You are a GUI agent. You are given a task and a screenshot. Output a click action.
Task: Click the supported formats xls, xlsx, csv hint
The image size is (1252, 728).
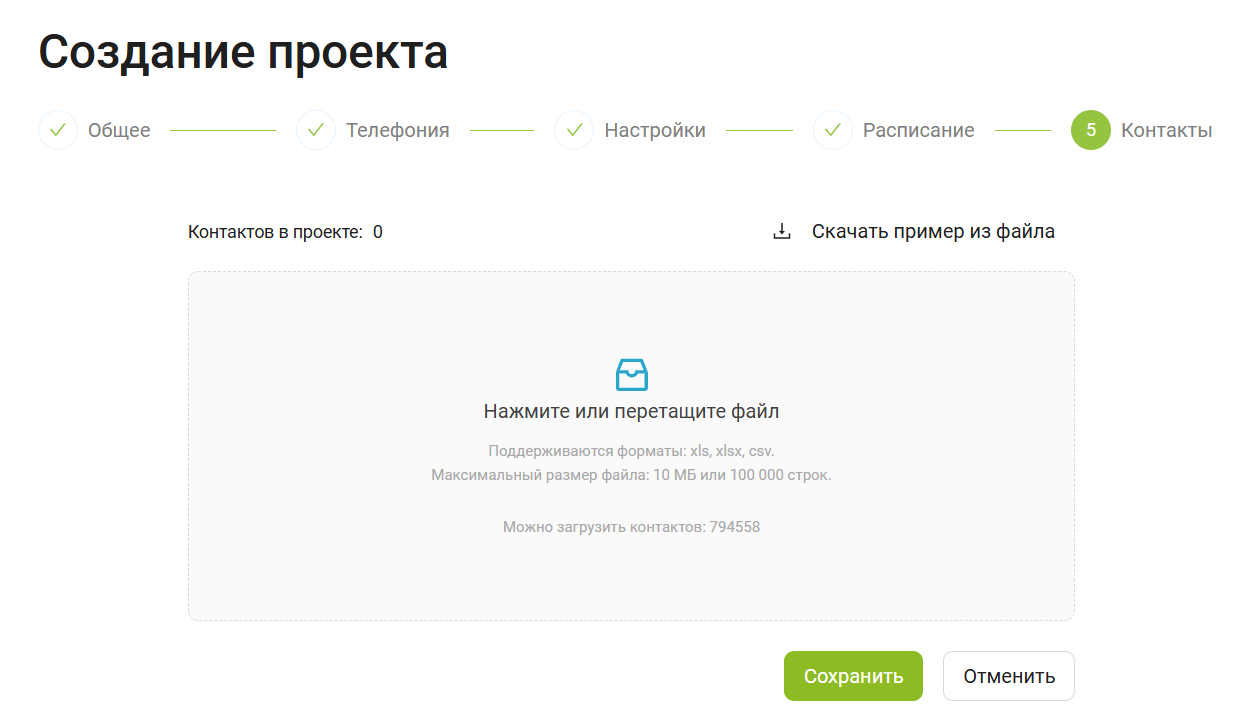point(631,451)
